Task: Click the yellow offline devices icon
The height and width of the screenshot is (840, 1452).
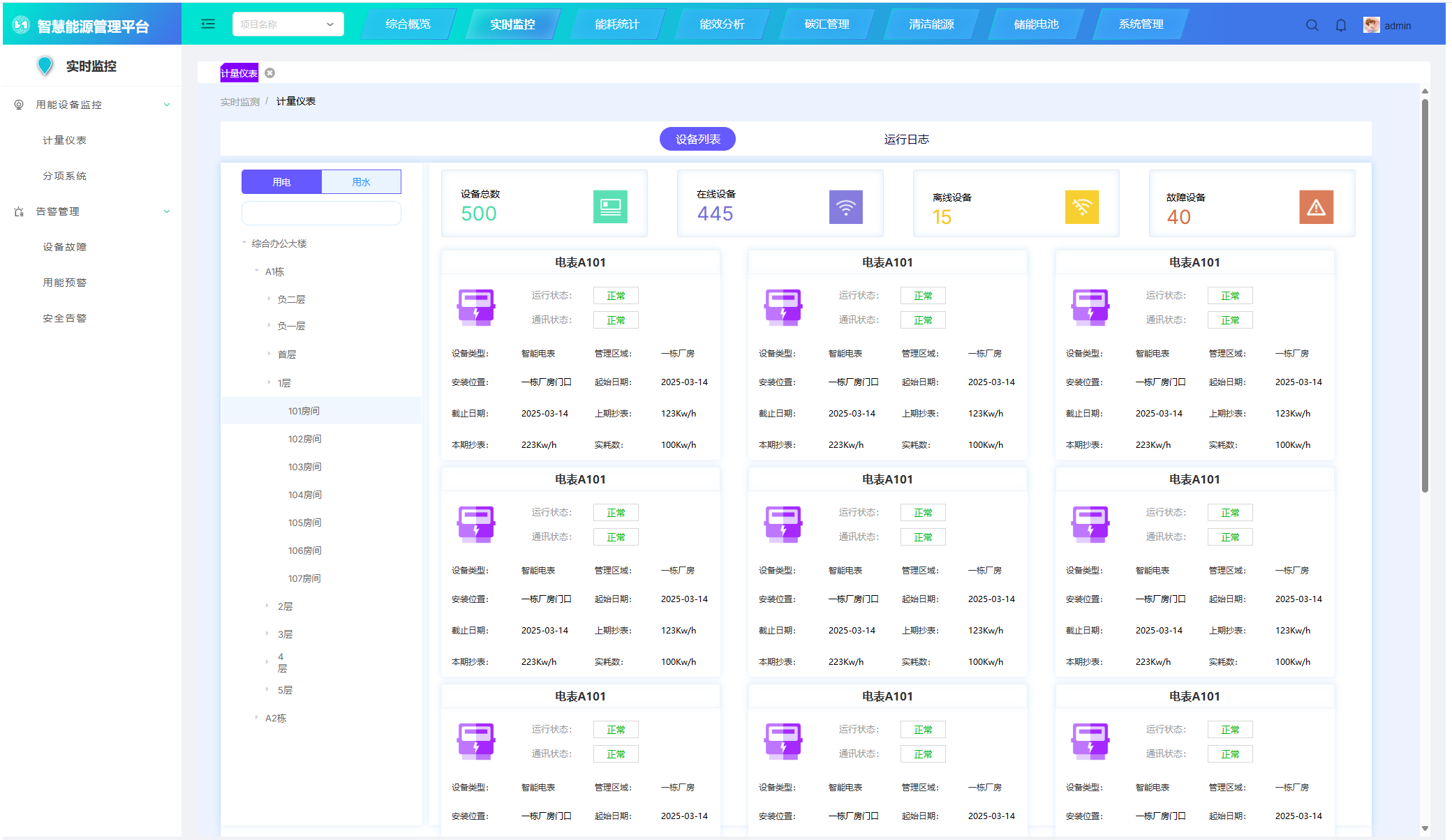Action: (1081, 207)
